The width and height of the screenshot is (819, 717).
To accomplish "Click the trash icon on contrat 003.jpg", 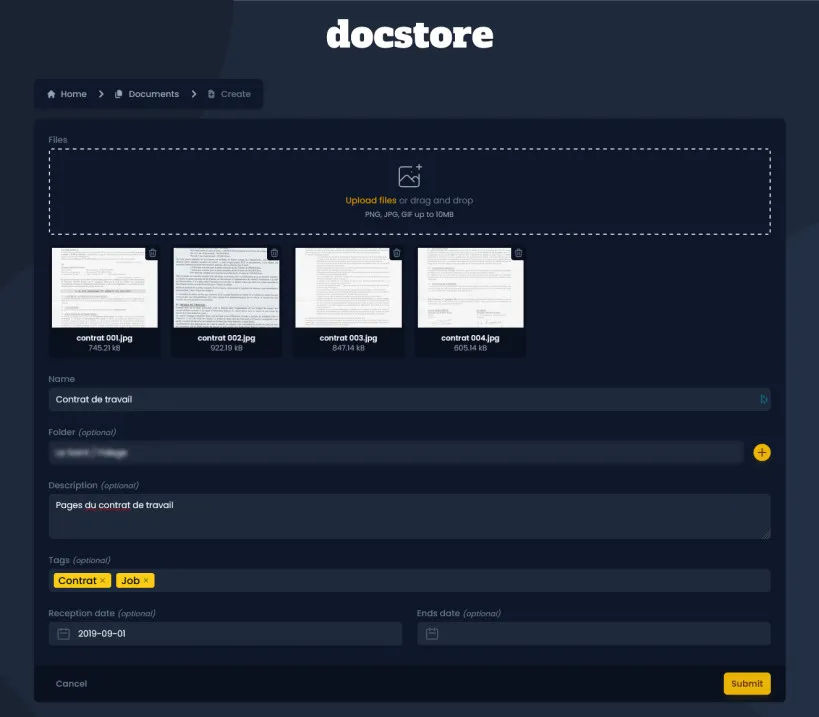I will click(x=397, y=253).
